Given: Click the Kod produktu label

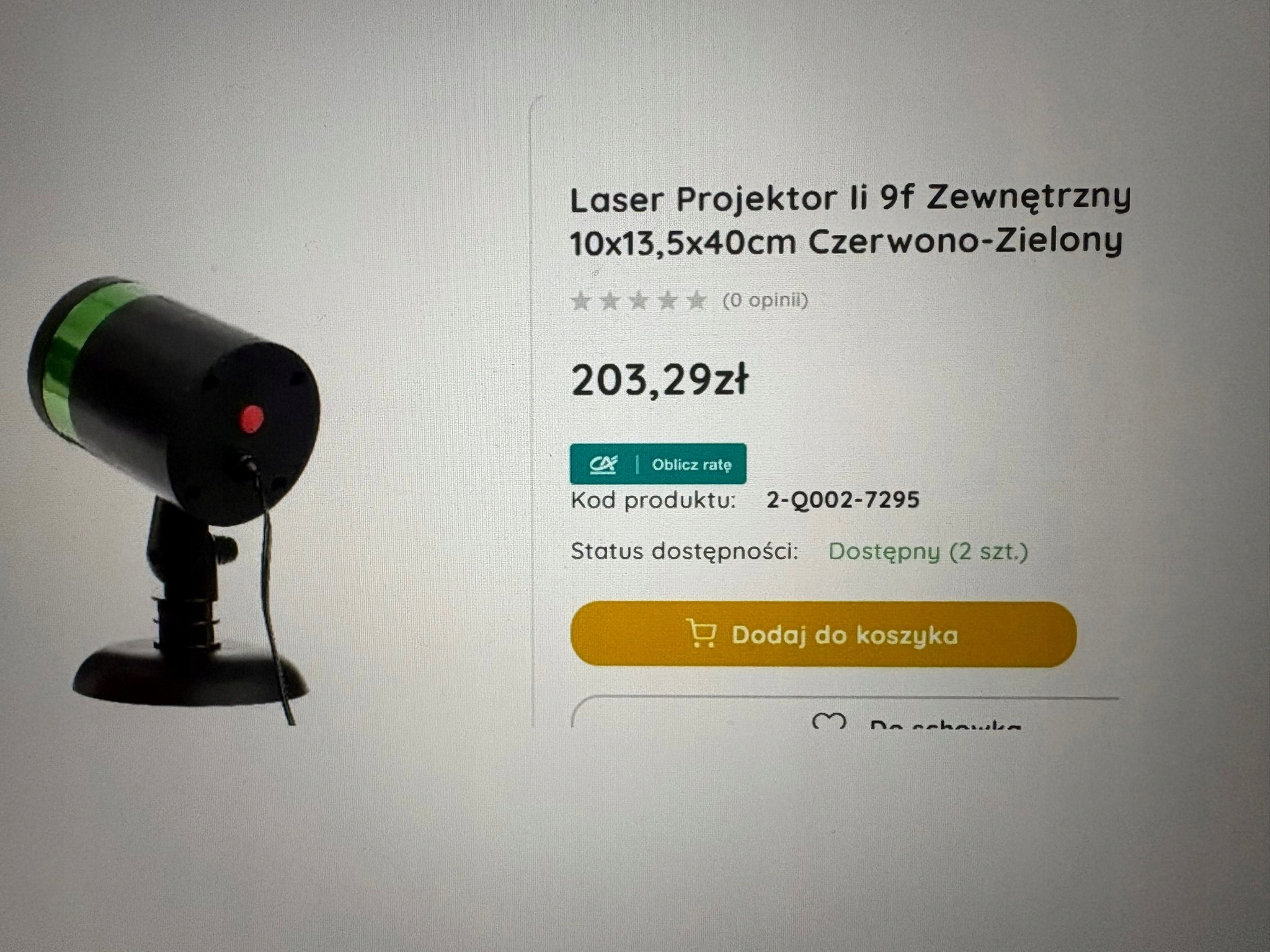Looking at the screenshot, I should 653,500.
